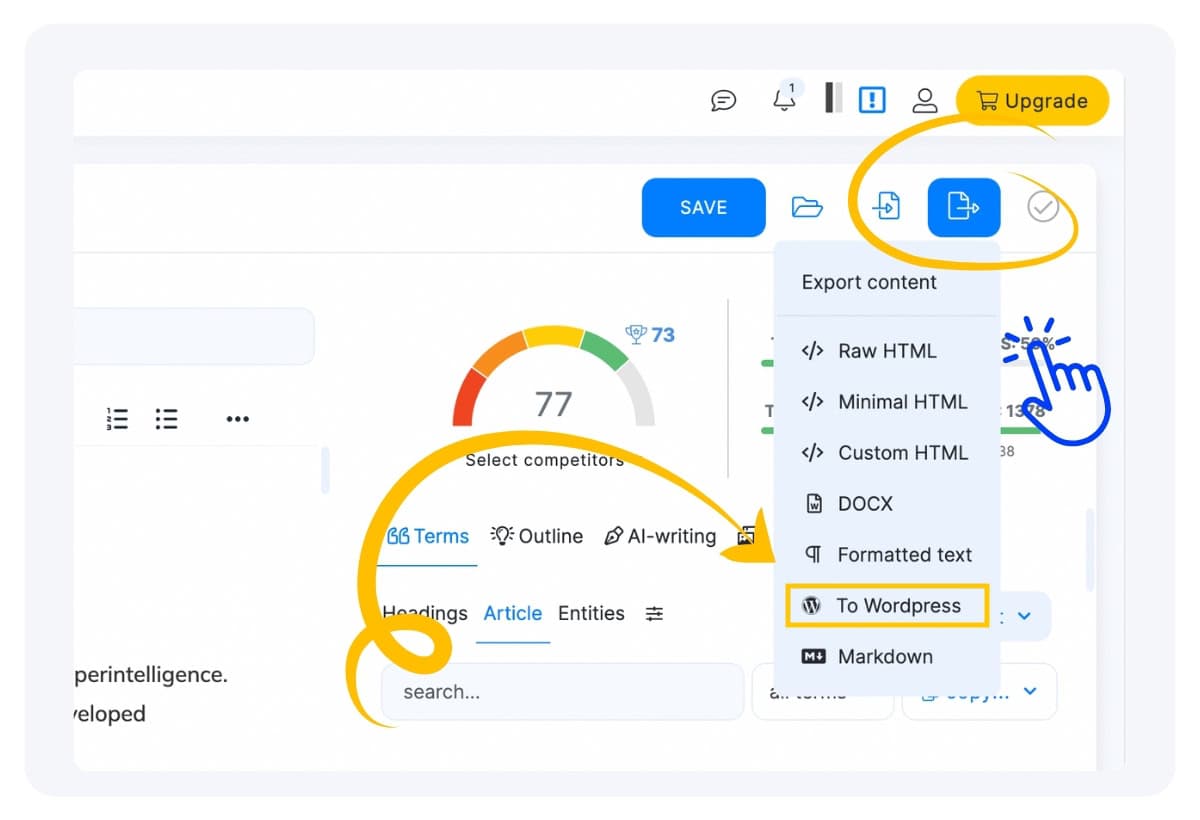Click the open folder icon
1200x820 pixels.
click(x=807, y=207)
